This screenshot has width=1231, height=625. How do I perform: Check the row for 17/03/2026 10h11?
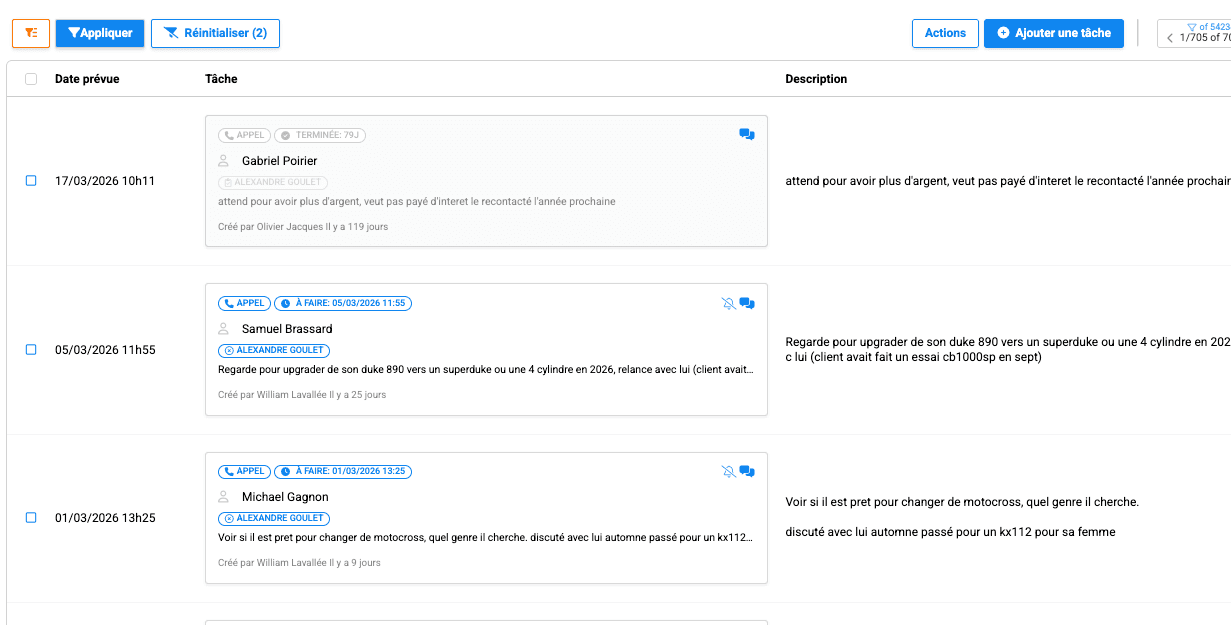(31, 181)
